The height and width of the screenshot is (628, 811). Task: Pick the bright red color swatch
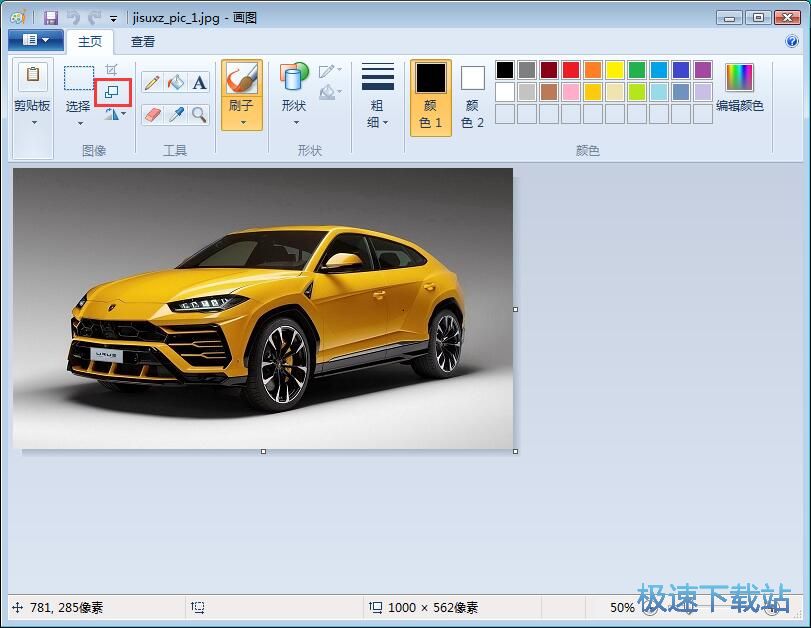[571, 70]
